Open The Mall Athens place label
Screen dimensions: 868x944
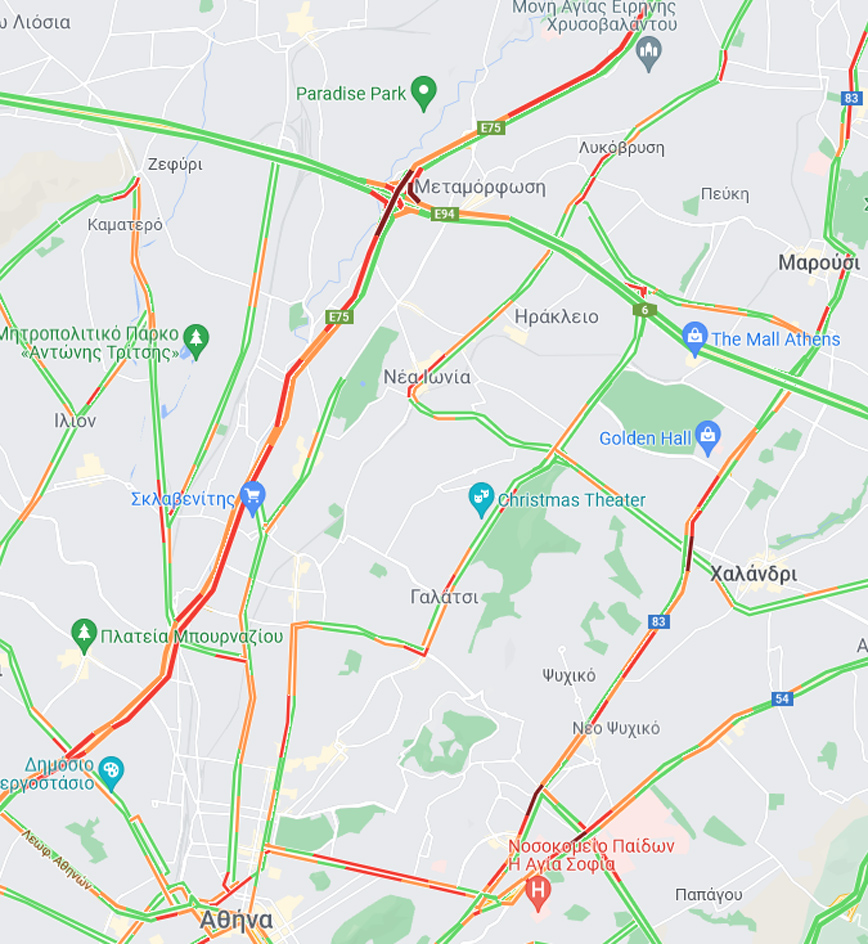pos(775,340)
